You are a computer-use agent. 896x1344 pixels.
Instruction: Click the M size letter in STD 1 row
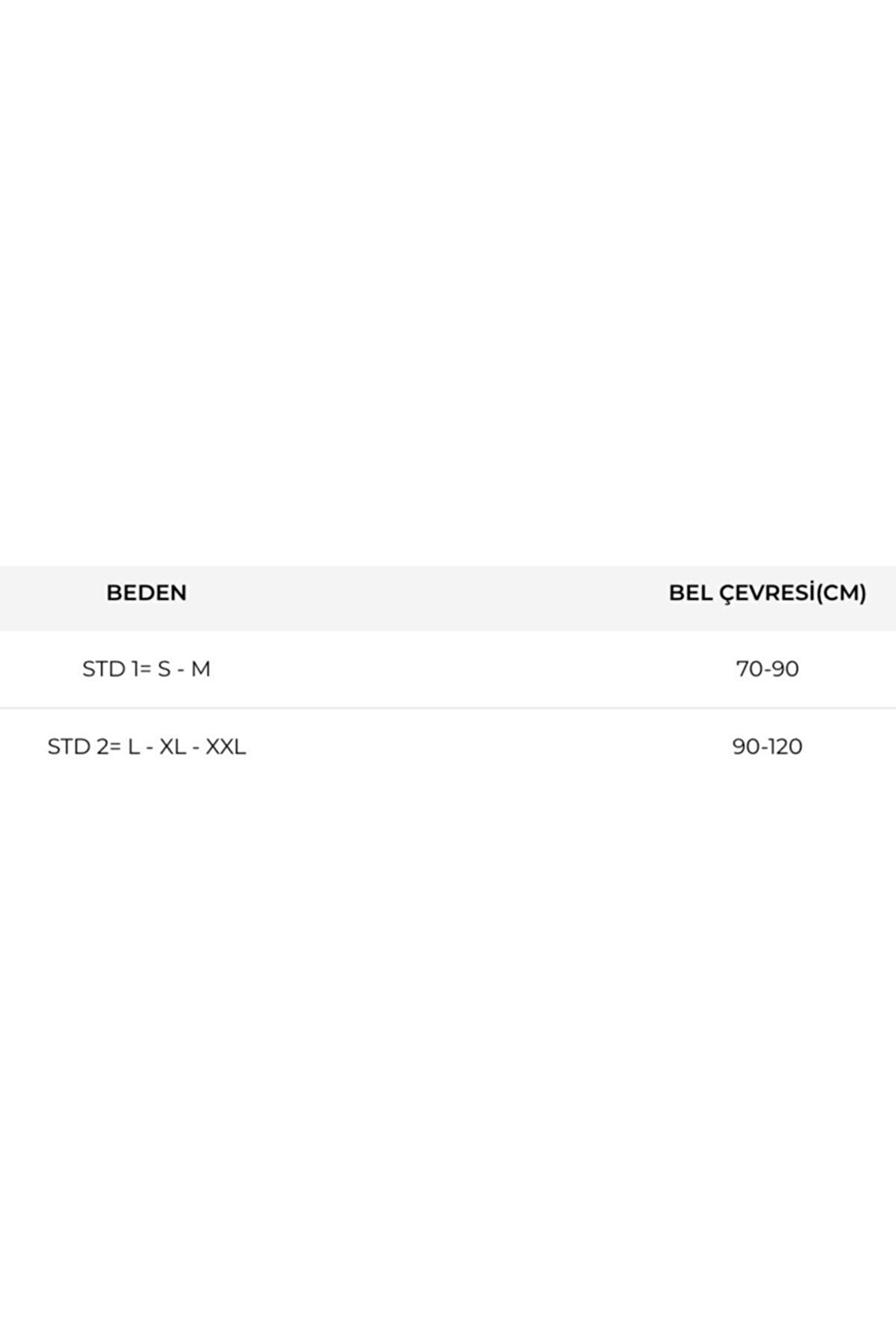(200, 669)
